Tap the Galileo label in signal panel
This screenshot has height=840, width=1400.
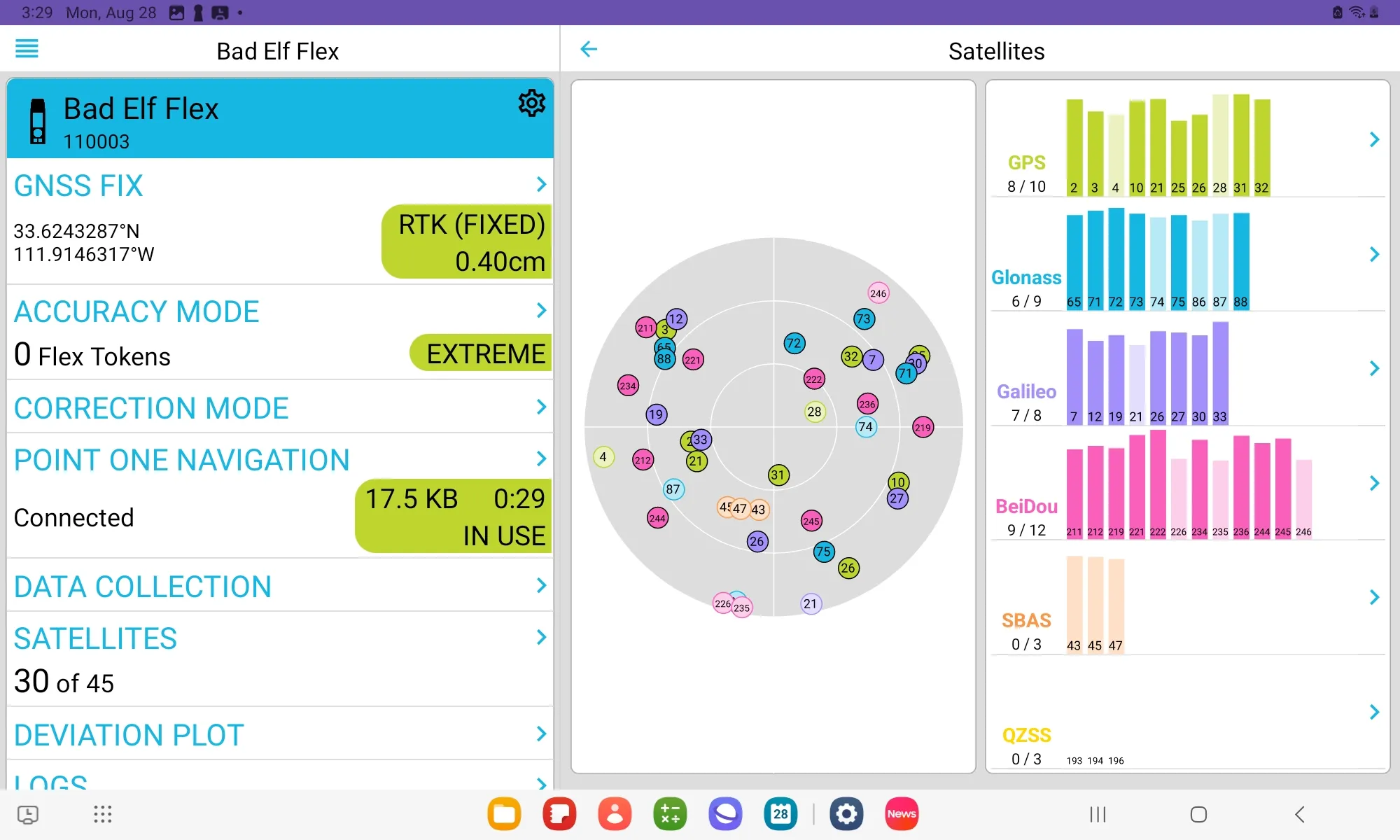pos(1026,391)
